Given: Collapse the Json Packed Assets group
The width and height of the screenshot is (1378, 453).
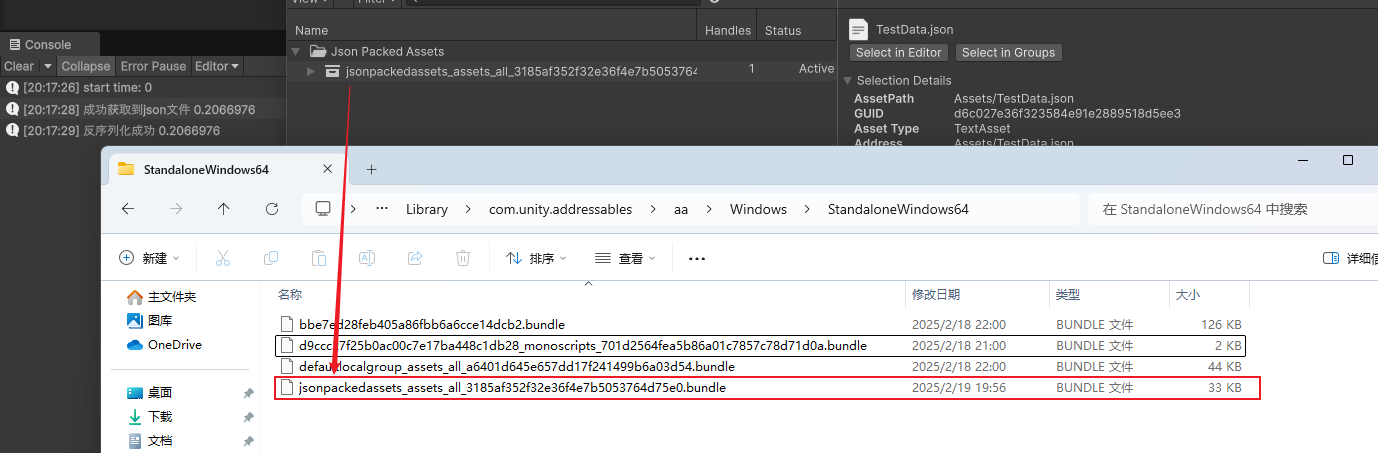Looking at the screenshot, I should point(295,51).
